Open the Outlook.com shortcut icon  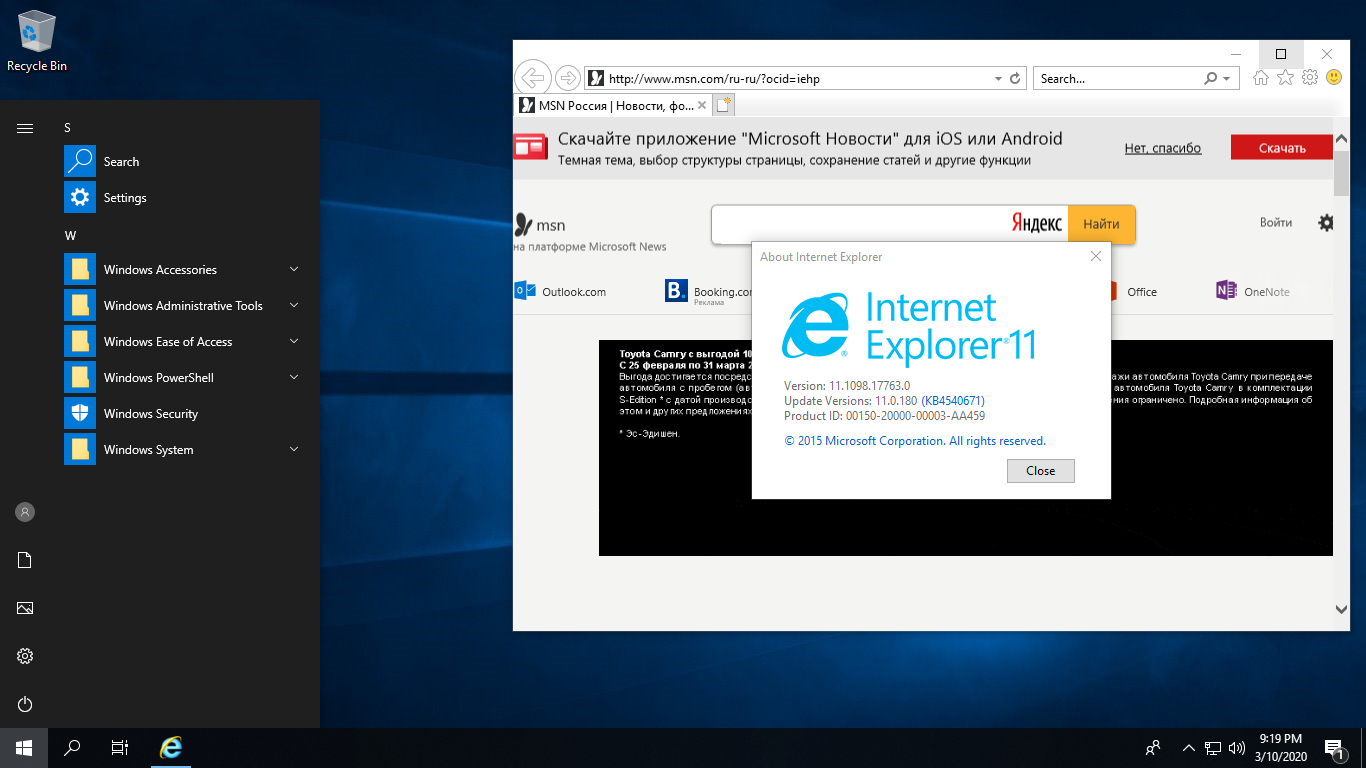coord(524,291)
